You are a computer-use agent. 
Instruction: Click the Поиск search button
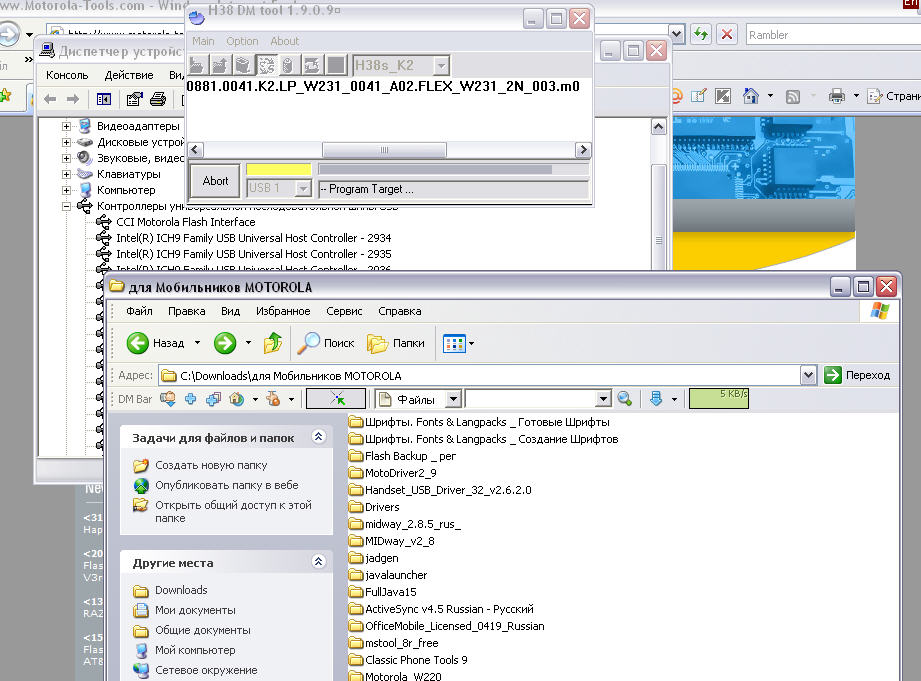326,343
